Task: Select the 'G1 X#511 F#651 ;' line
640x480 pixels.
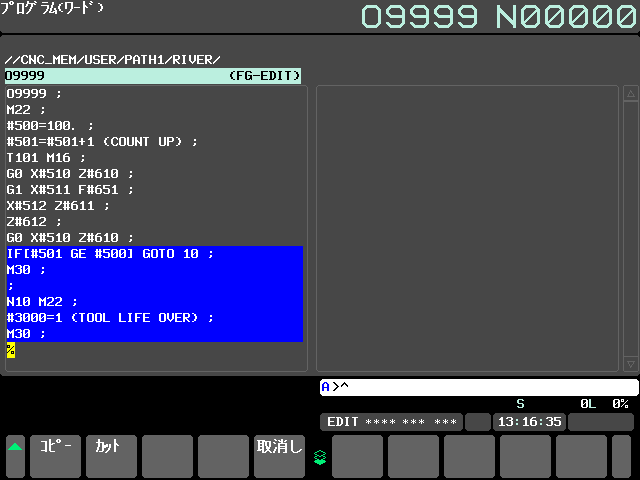Action: click(70, 190)
